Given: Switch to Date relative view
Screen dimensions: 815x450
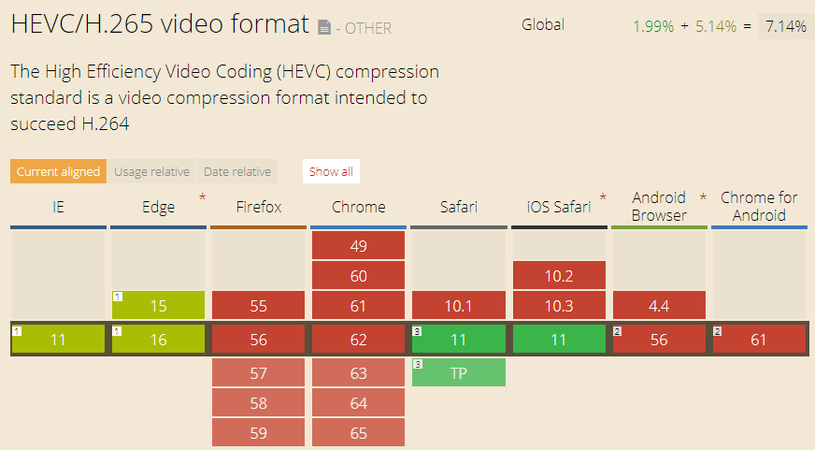Looking at the screenshot, I should [237, 171].
